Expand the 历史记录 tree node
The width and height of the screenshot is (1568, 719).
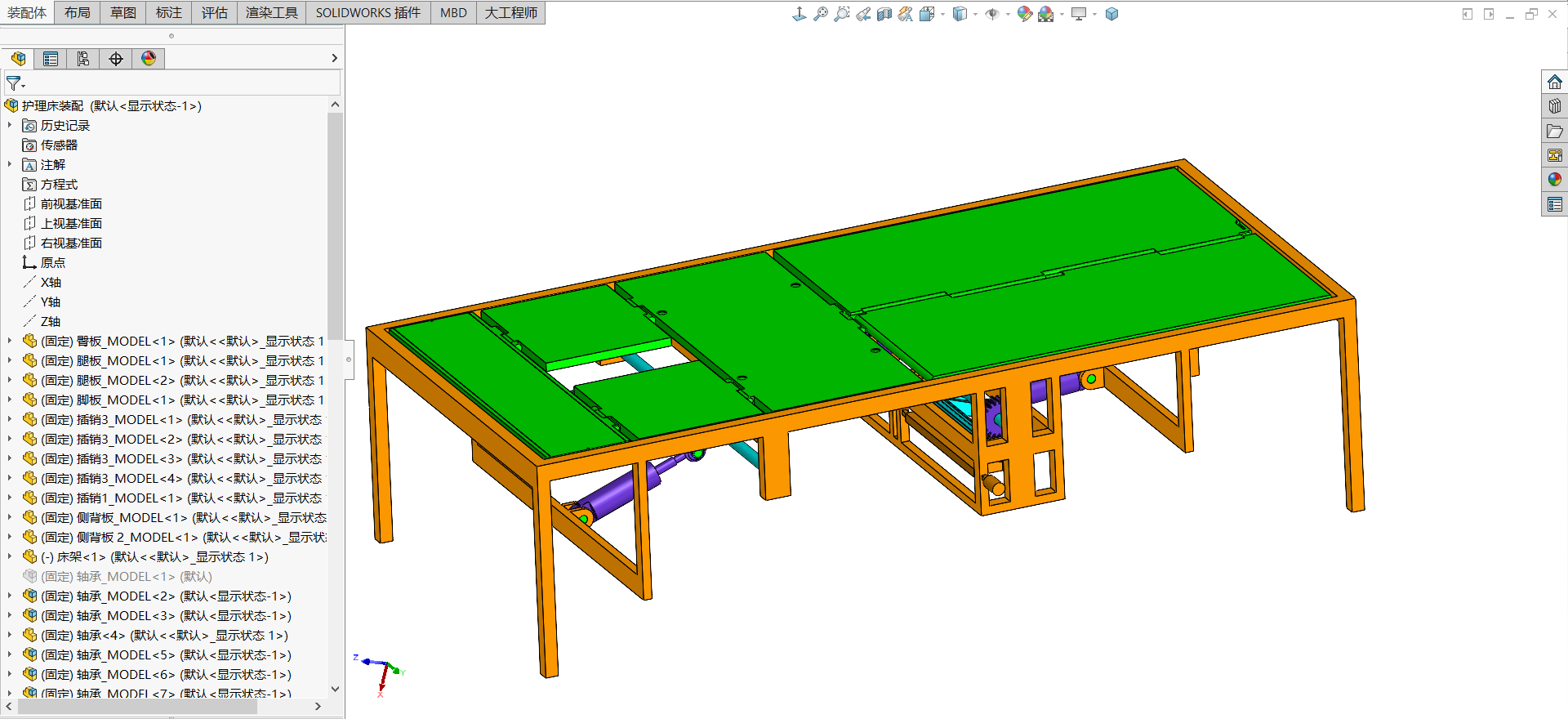point(10,125)
